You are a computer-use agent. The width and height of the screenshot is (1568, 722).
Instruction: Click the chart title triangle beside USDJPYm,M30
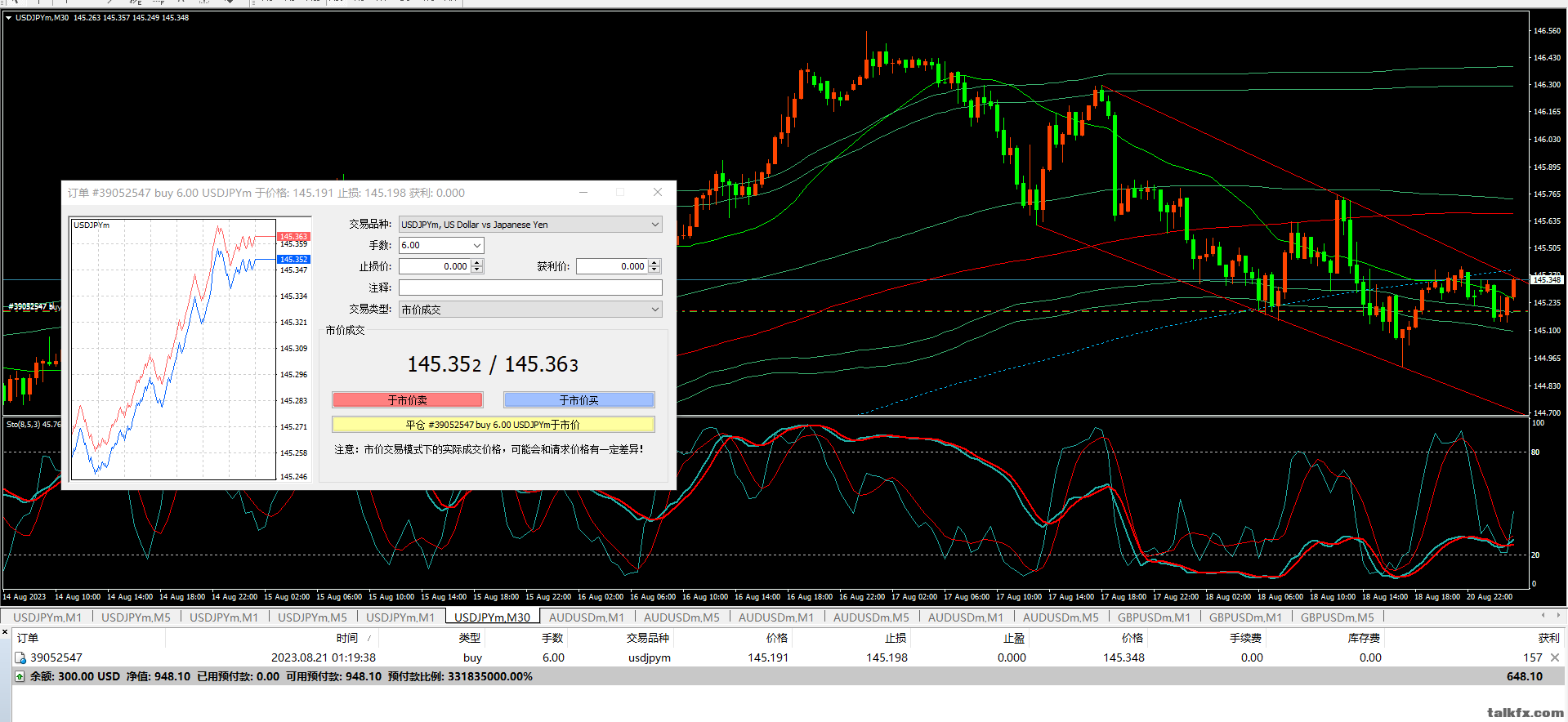(9, 17)
